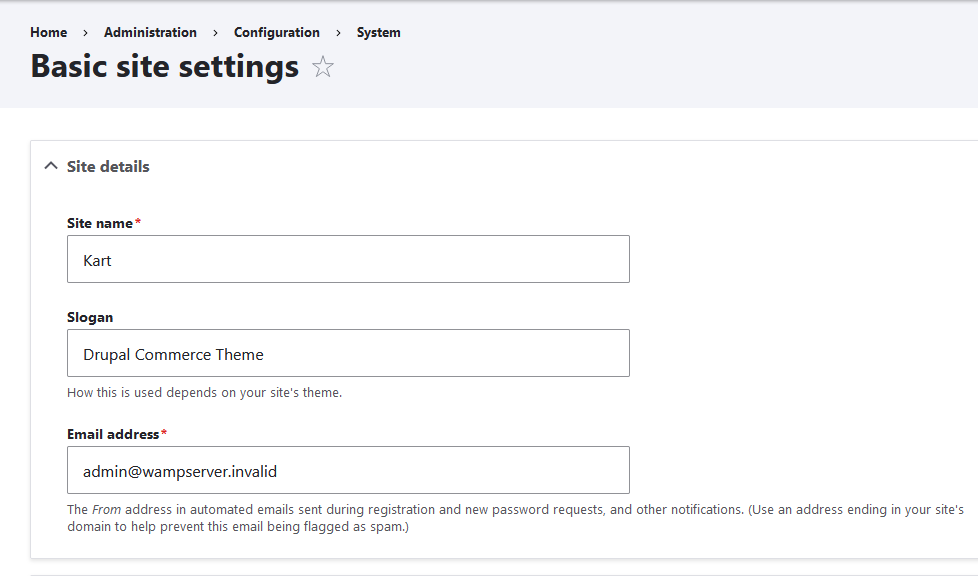Click the red asterisk beside Site name
The height and width of the screenshot is (576, 978).
138,222
